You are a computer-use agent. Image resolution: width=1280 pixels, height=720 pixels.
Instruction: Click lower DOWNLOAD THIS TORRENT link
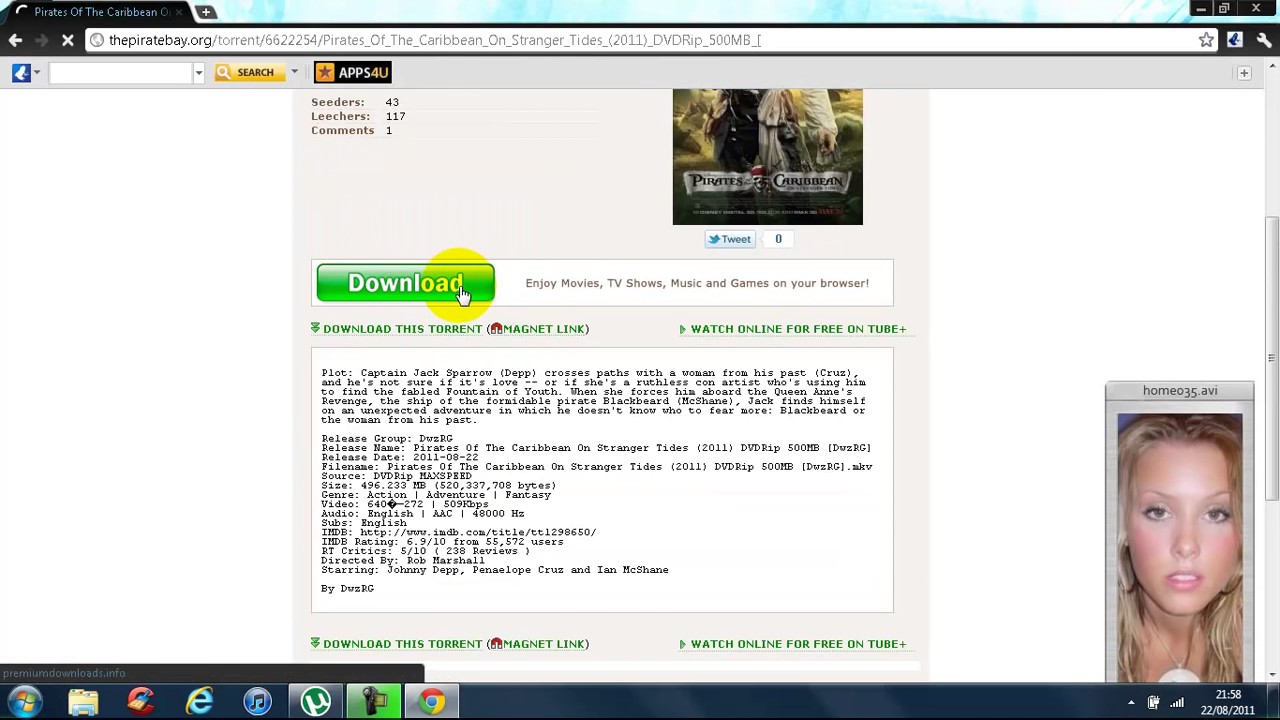(402, 644)
